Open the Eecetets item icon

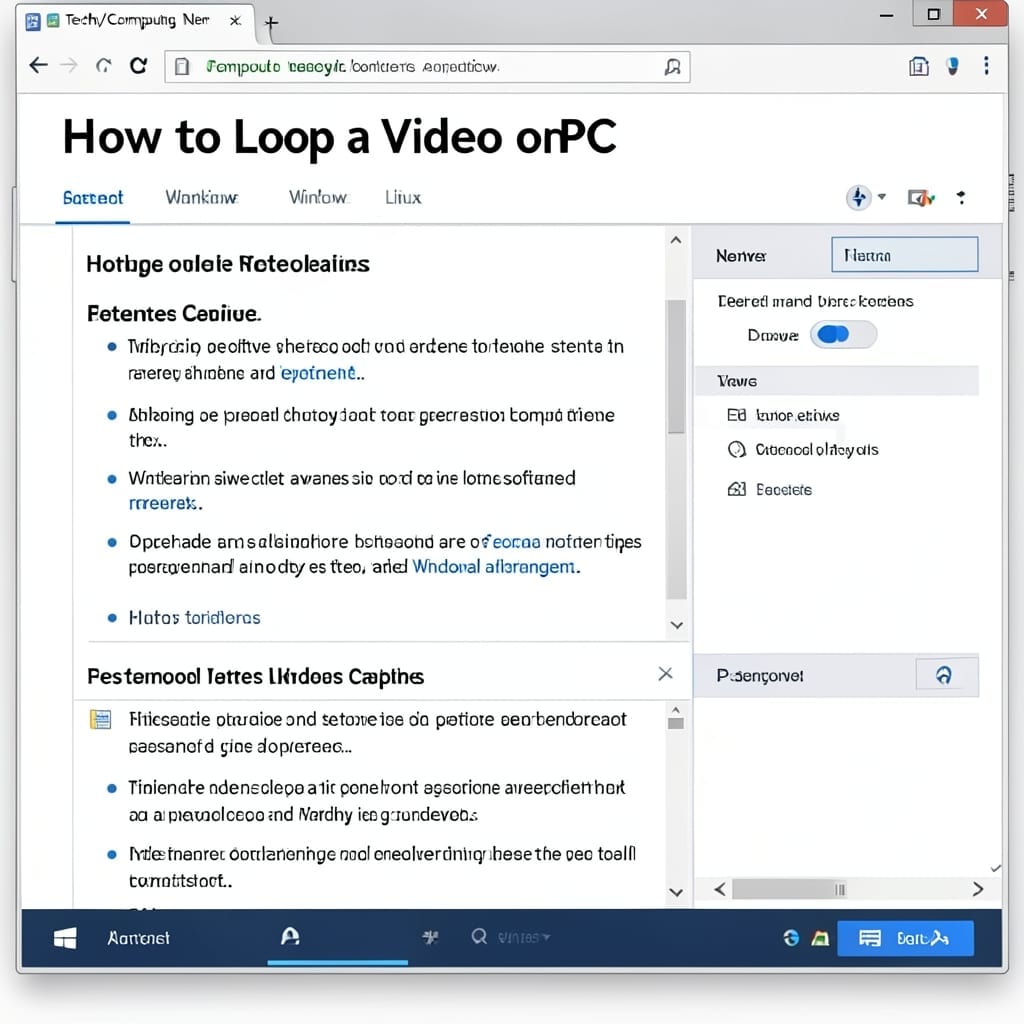point(737,489)
